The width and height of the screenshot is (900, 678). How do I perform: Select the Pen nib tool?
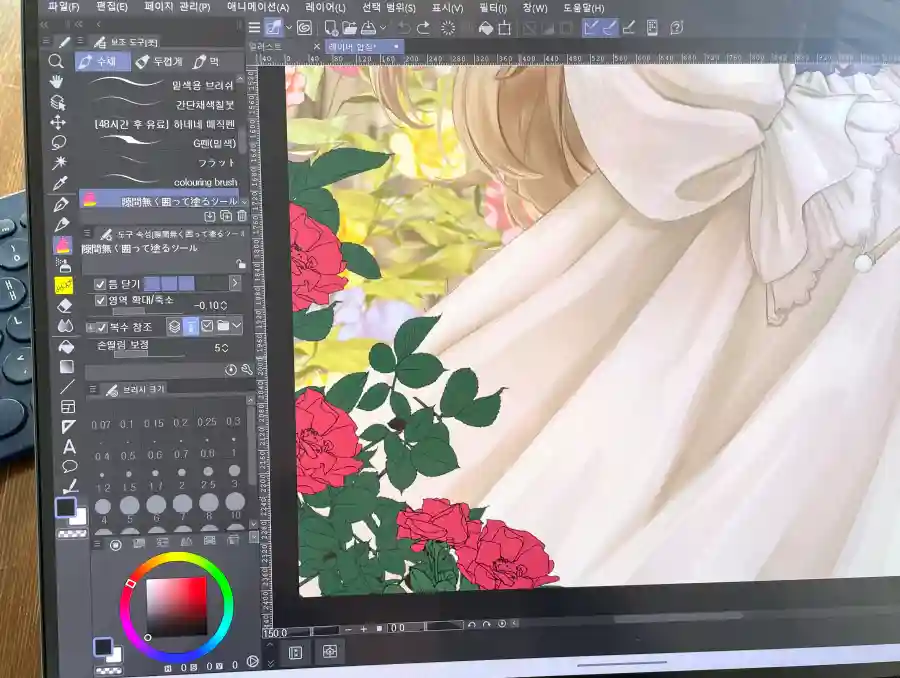tap(61, 204)
